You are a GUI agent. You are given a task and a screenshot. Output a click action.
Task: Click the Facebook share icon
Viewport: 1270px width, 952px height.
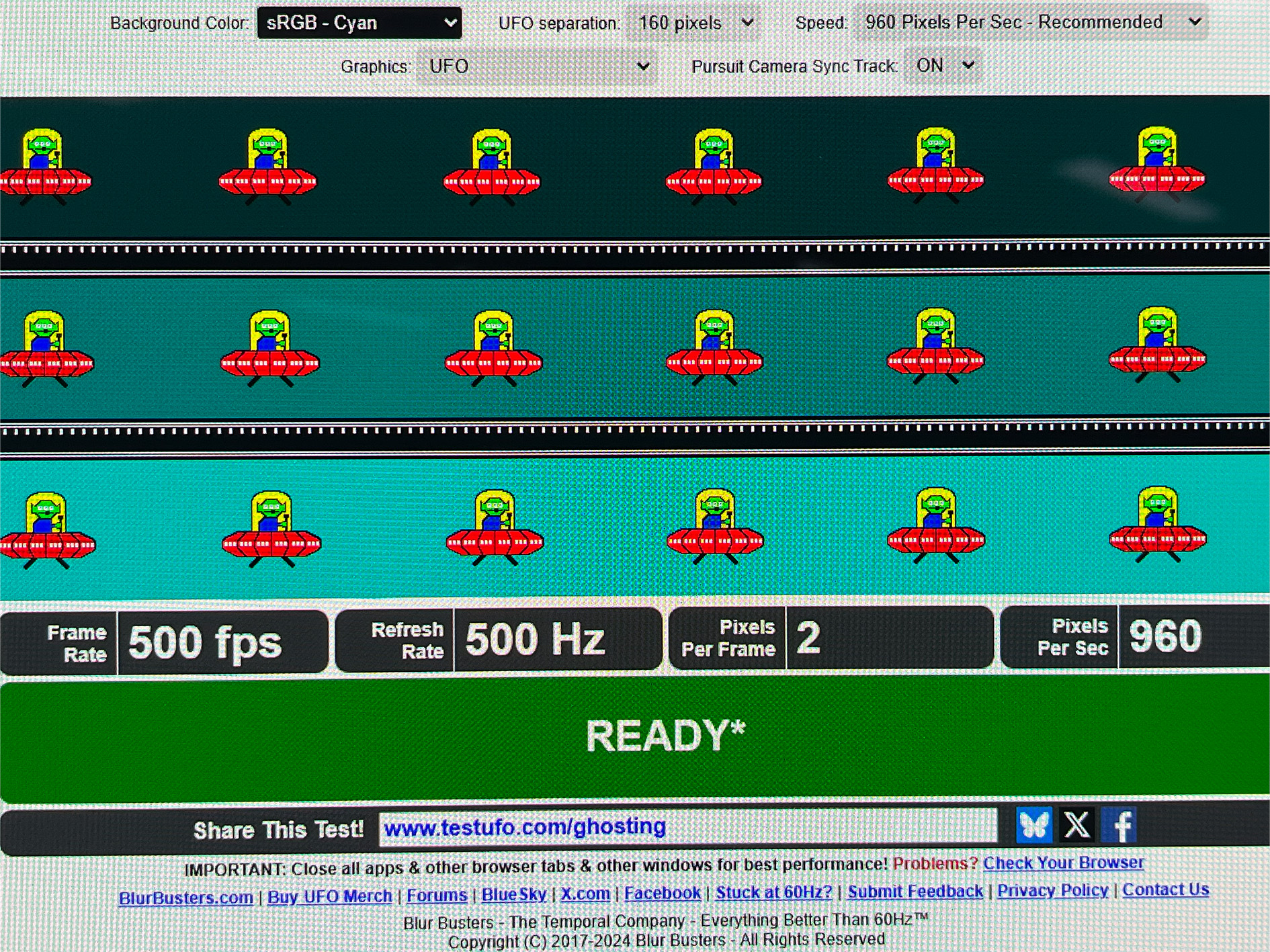click(1119, 824)
